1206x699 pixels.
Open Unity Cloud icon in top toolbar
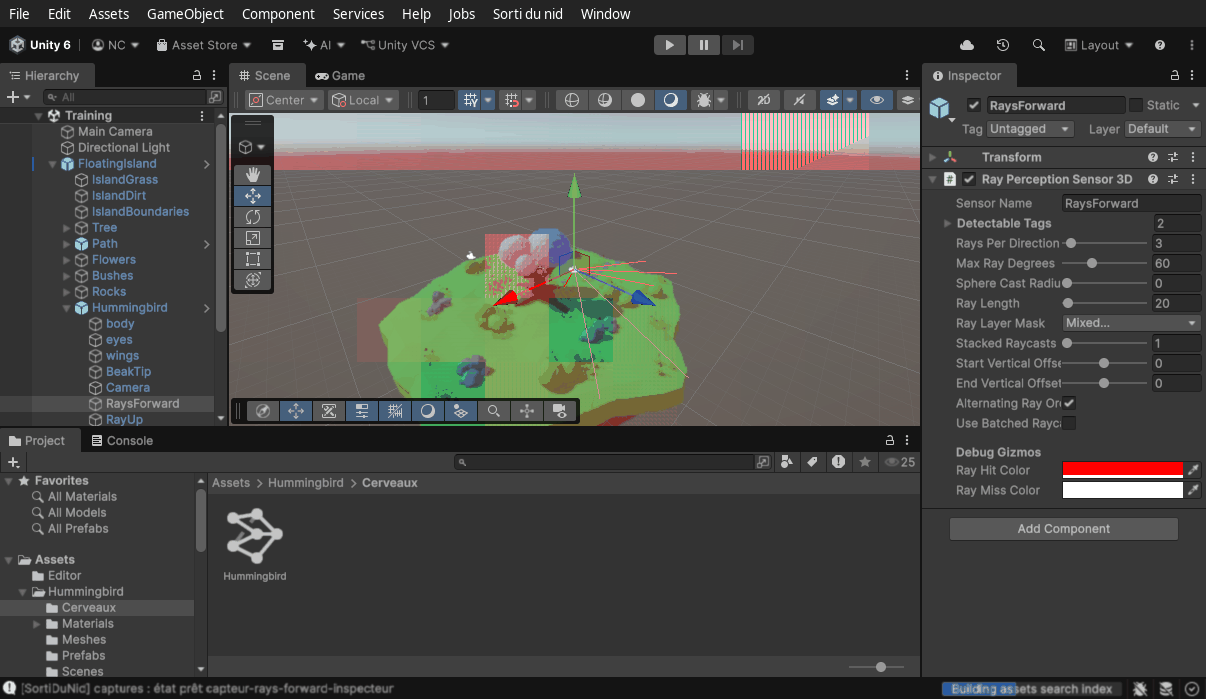pyautogui.click(x=967, y=45)
